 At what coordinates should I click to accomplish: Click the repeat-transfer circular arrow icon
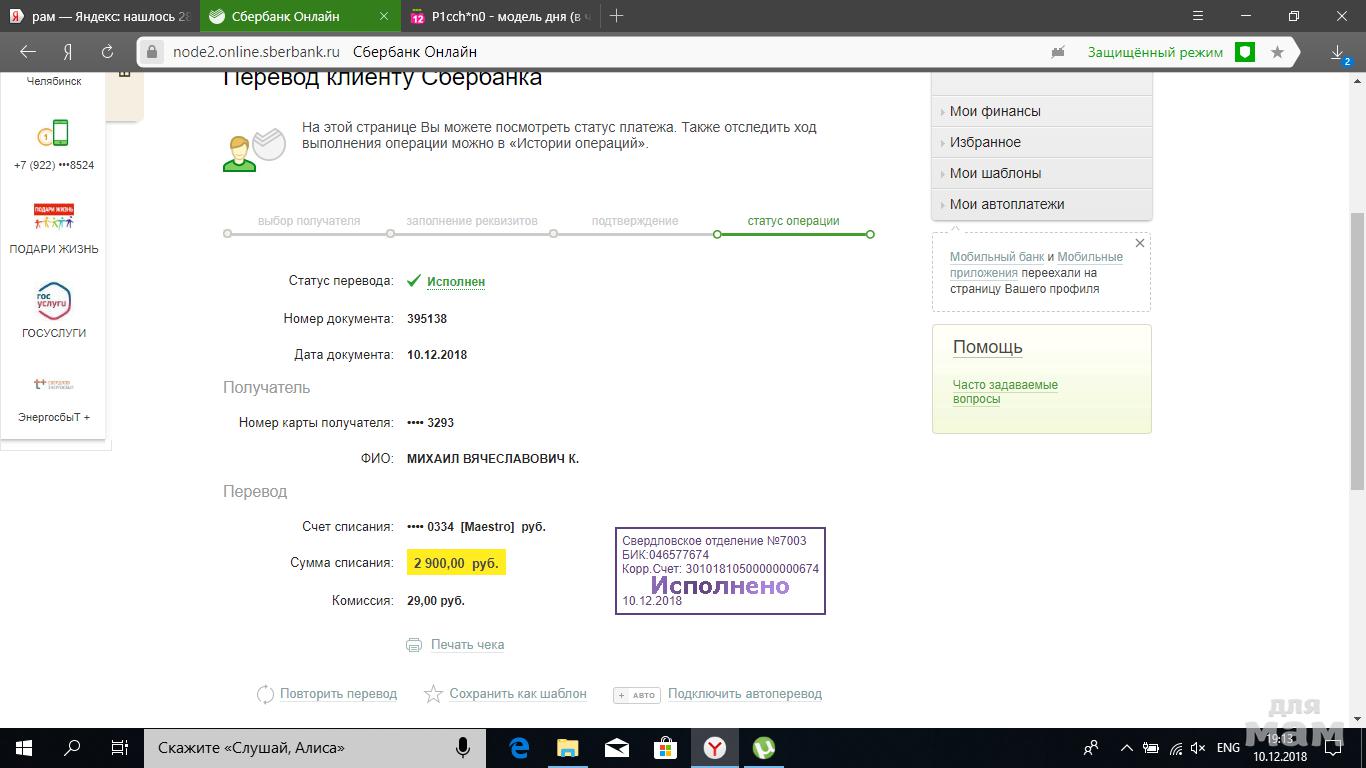(x=265, y=694)
